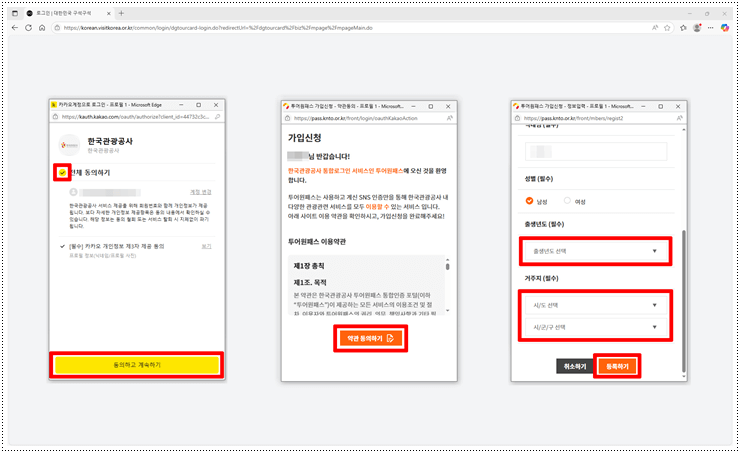The image size is (740, 453).
Task: Open the 시/군/구 선택 dropdown
Action: (x=596, y=327)
